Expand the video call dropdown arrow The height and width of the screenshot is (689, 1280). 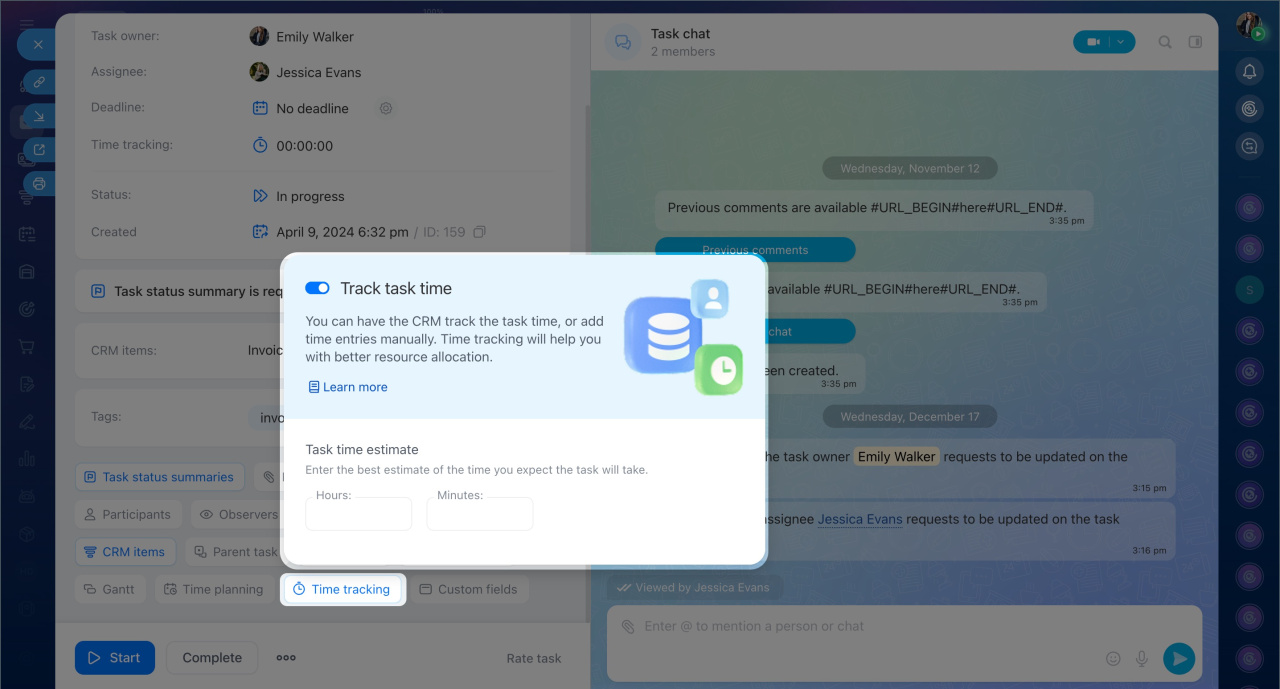pyautogui.click(x=1121, y=42)
